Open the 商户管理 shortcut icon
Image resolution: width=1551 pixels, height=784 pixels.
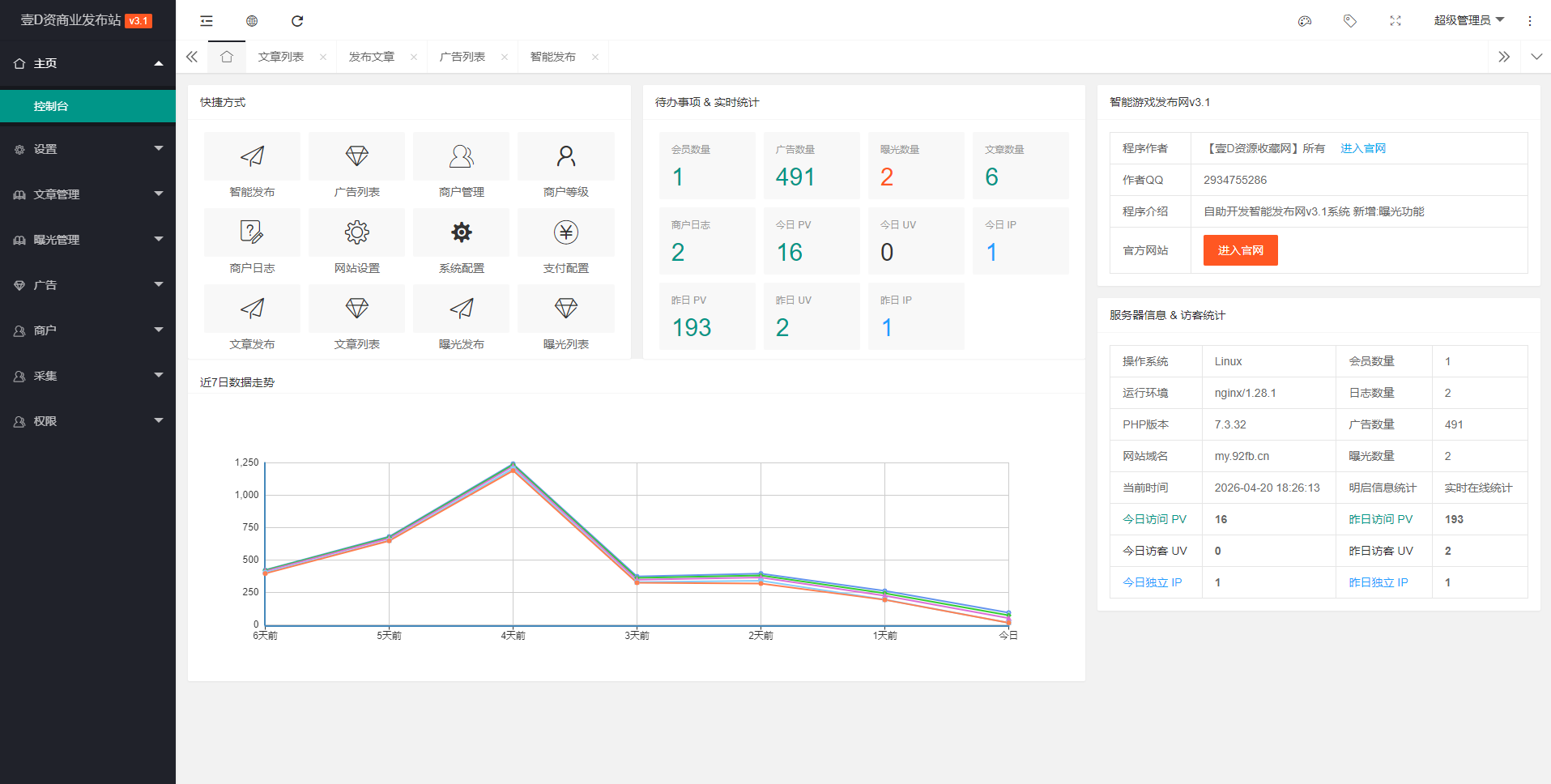(461, 156)
